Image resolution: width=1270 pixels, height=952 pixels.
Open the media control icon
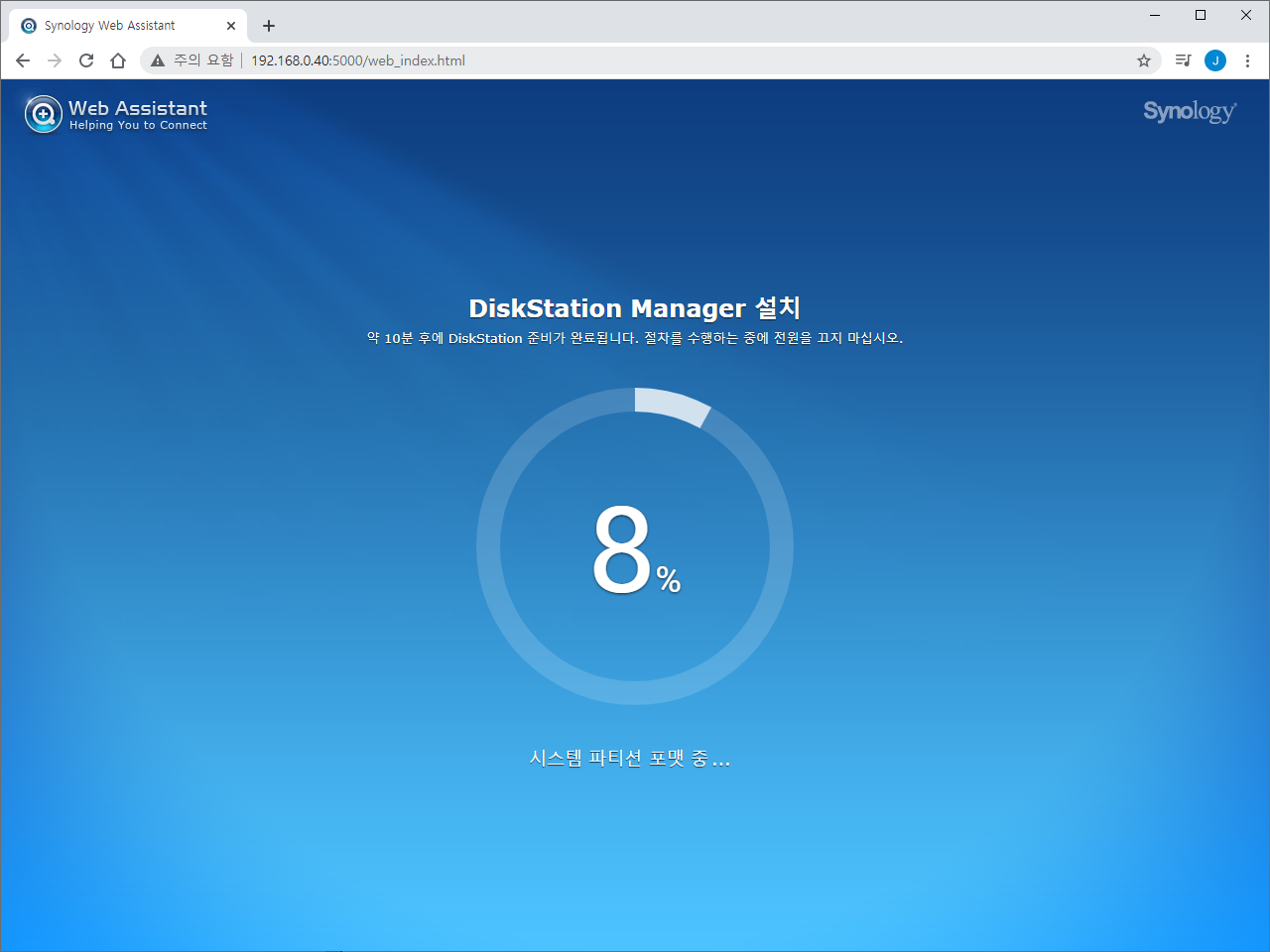pos(1183,60)
